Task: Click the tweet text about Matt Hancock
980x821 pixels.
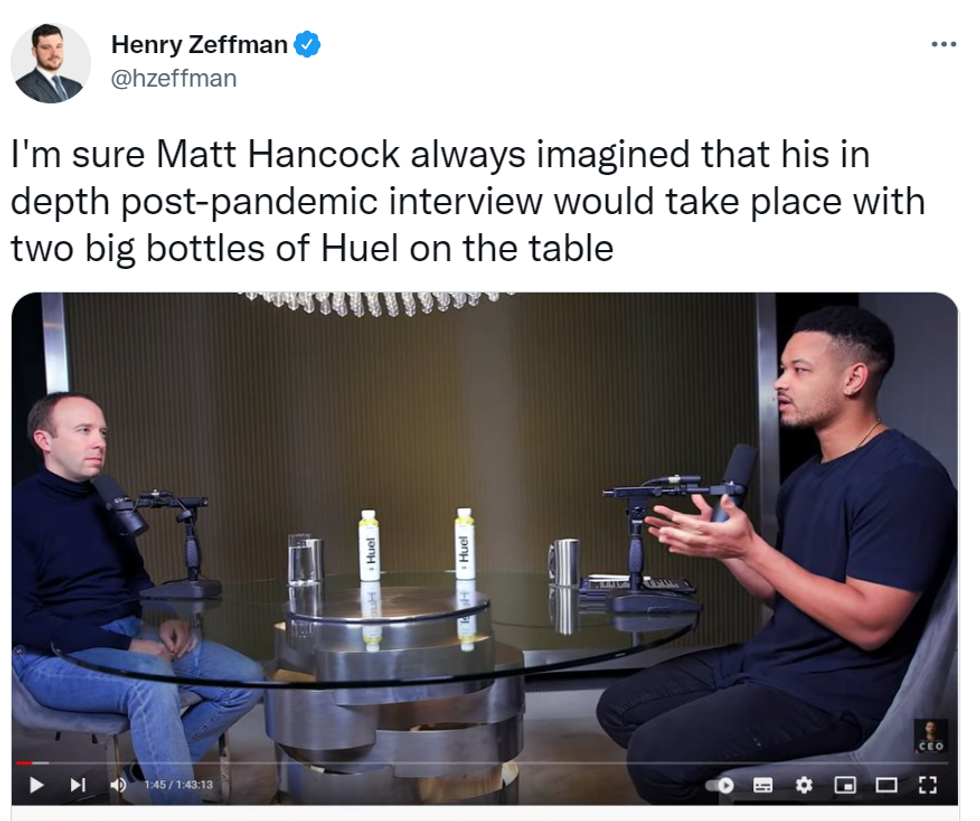Action: point(468,201)
